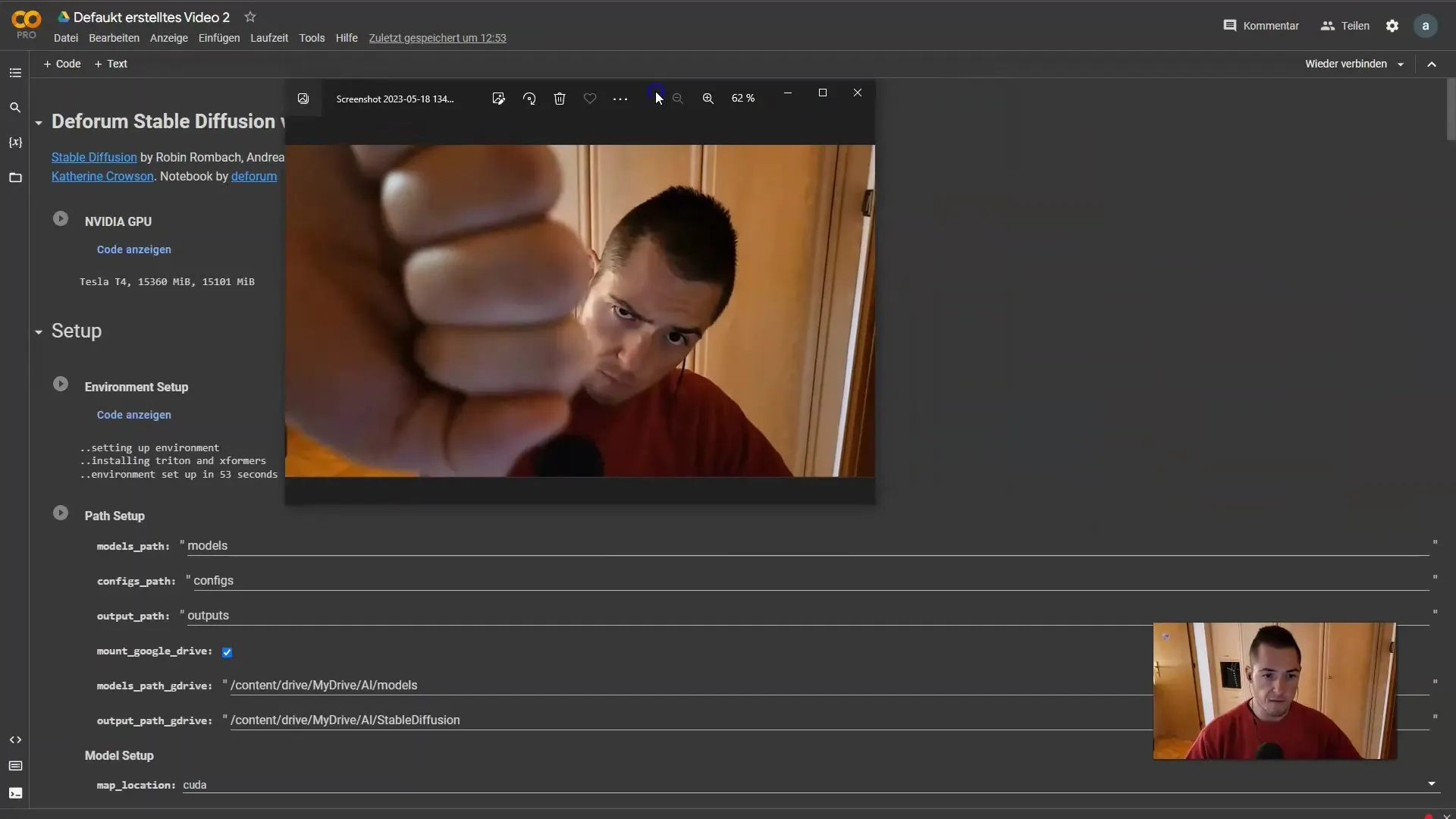Collapse the Deforum Stable Diffusion section
This screenshot has height=819, width=1456.
tap(37, 123)
